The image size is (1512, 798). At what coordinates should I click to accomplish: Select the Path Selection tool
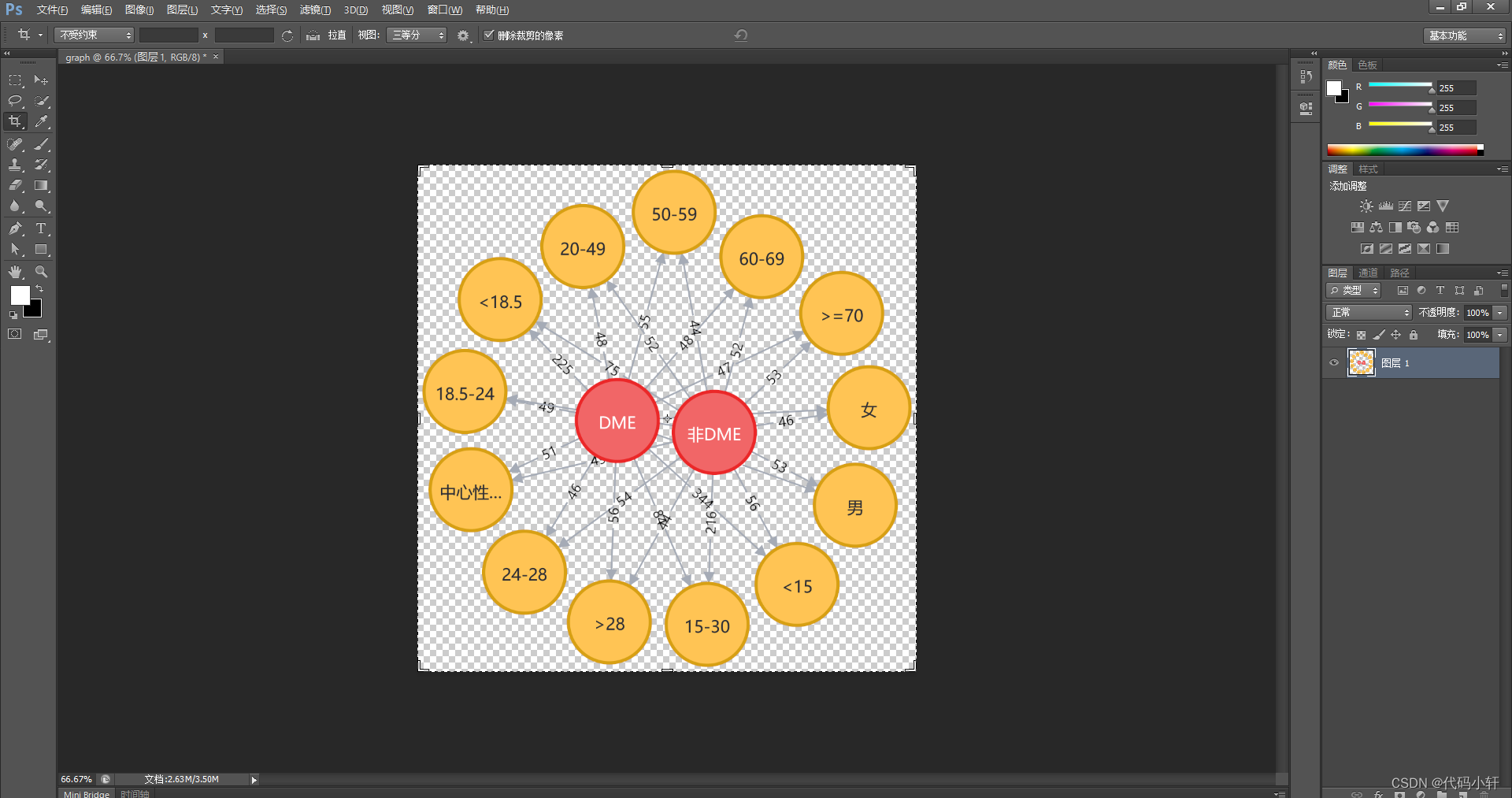click(15, 249)
